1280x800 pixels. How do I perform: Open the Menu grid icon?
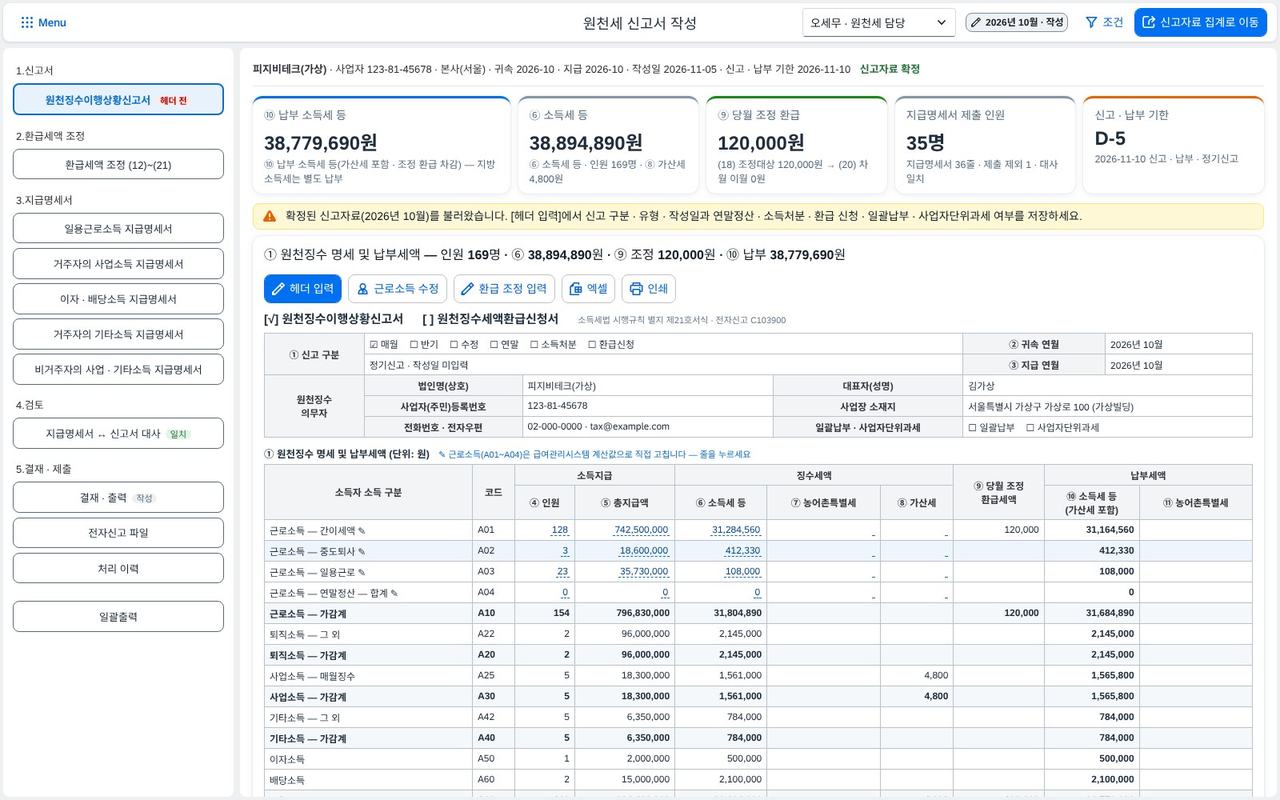point(27,22)
